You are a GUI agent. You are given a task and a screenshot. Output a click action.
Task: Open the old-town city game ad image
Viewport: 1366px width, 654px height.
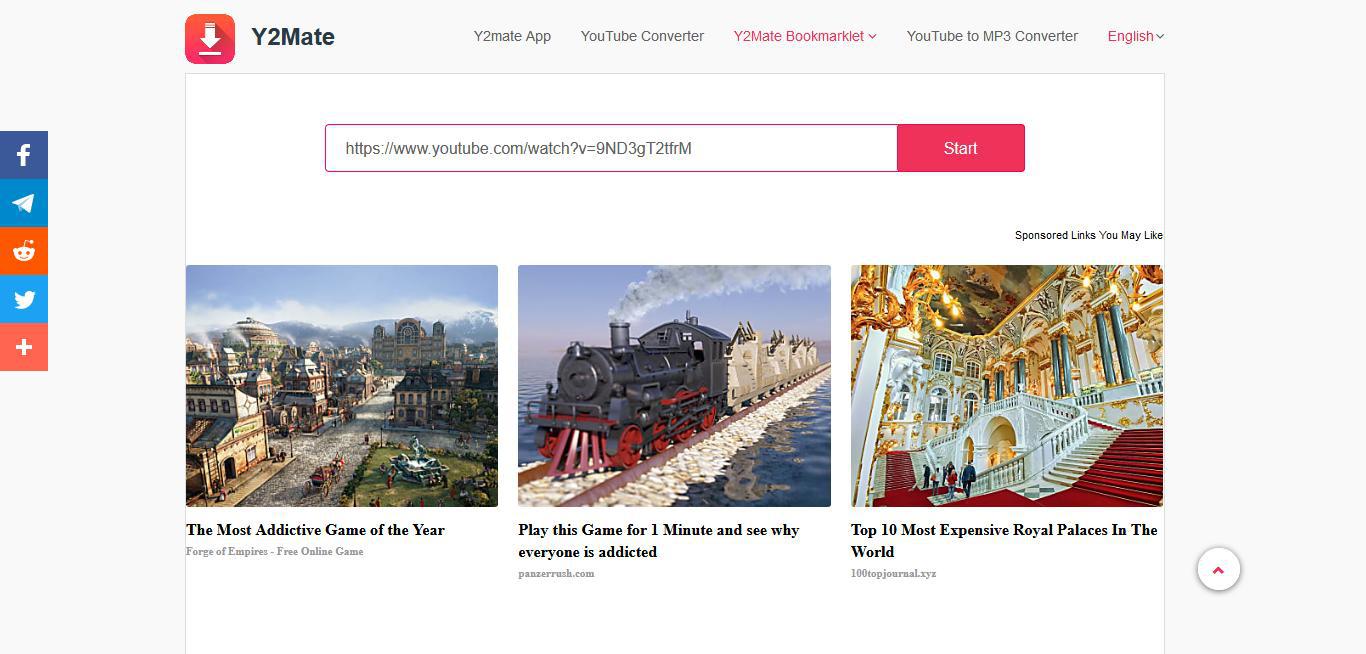tap(342, 386)
